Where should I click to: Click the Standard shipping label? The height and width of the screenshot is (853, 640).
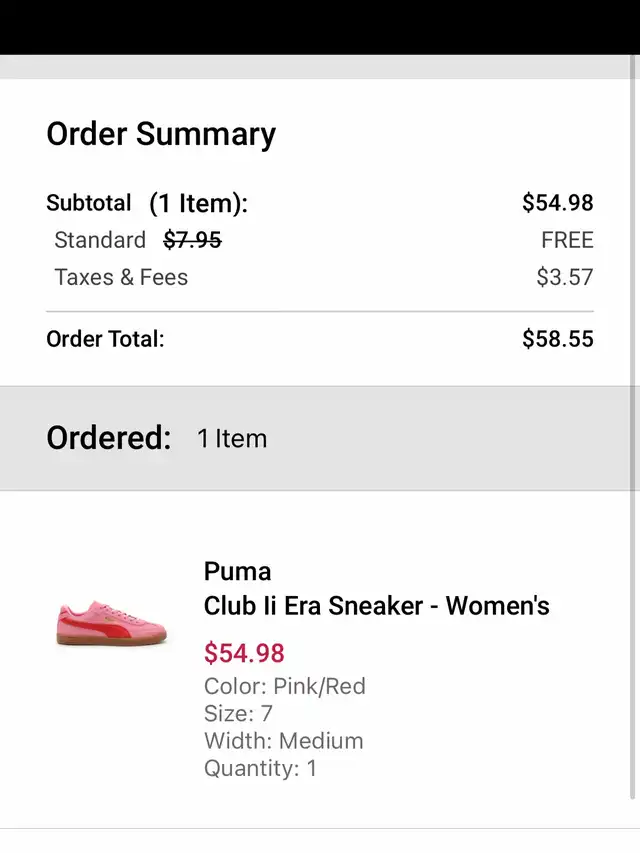(100, 240)
